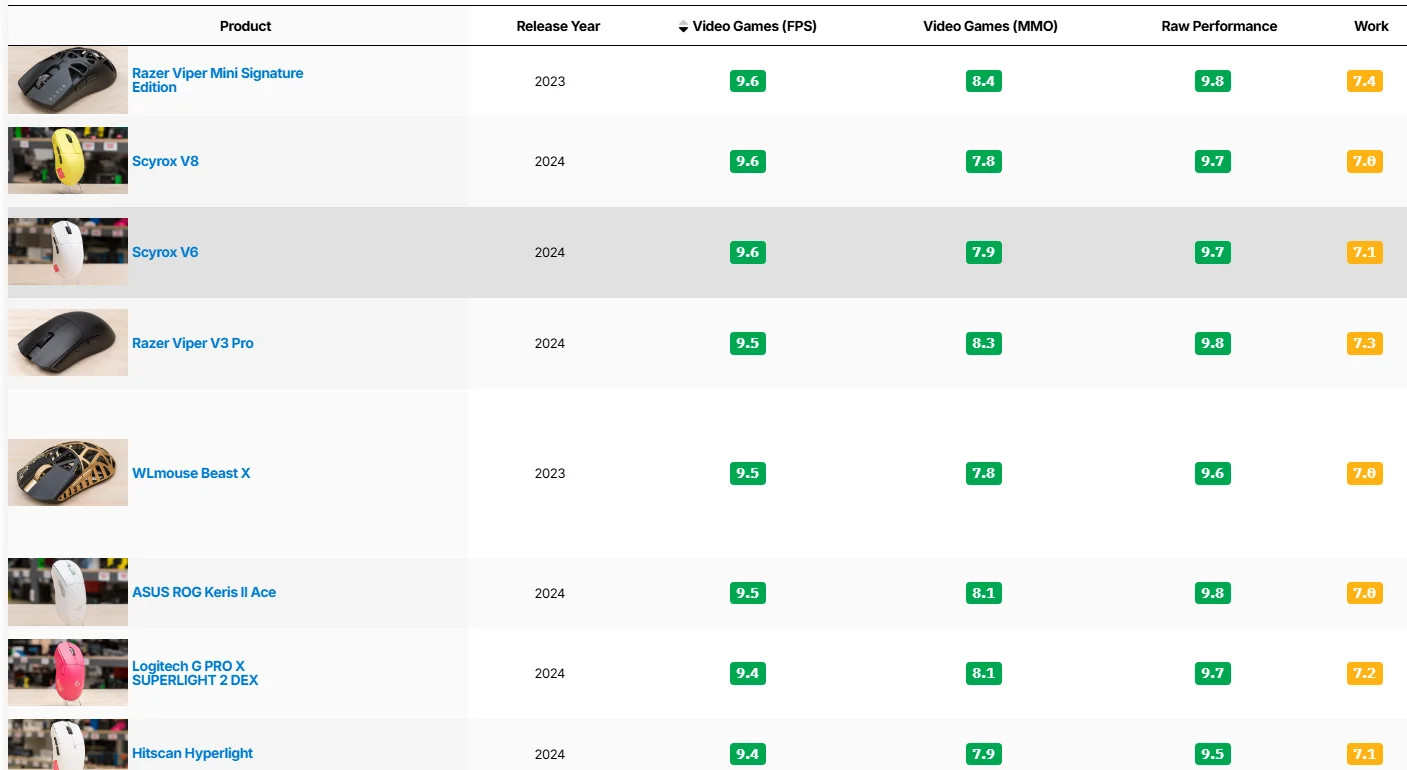Click the Hitscan Hyperlight product link
Image resolution: width=1407 pixels, height=770 pixels.
[x=192, y=753]
